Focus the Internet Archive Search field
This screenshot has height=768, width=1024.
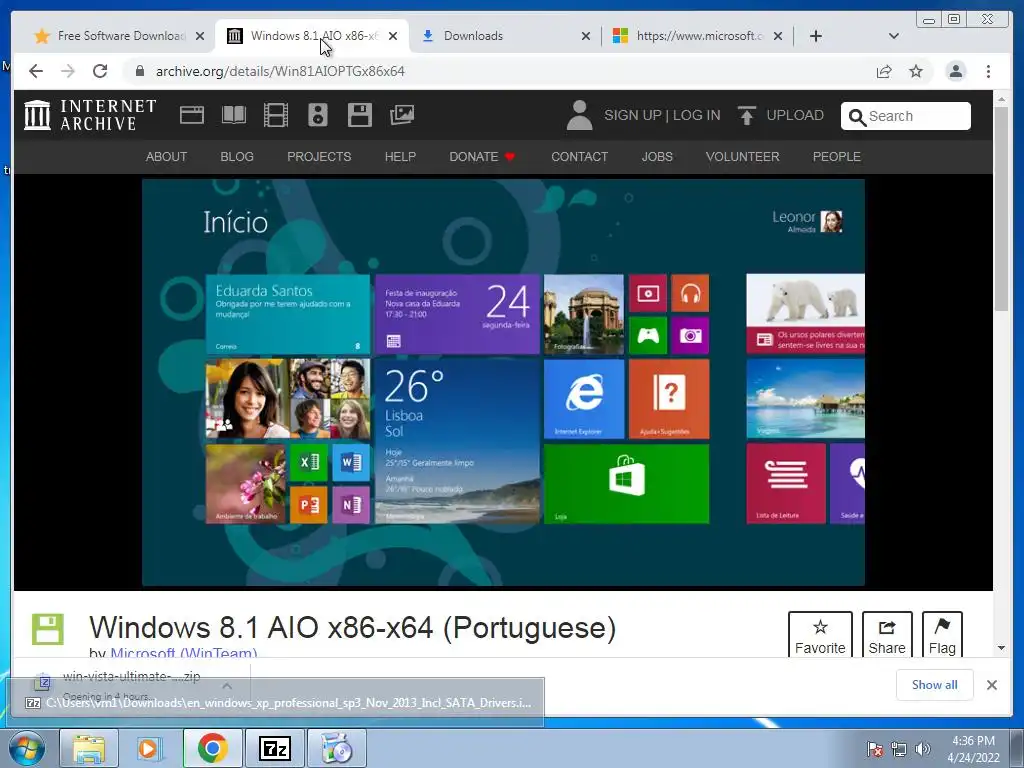[906, 116]
